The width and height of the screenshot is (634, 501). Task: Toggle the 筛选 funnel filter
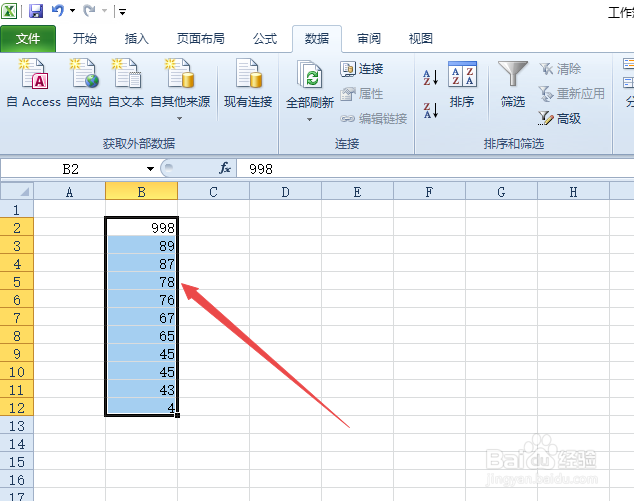click(x=513, y=84)
